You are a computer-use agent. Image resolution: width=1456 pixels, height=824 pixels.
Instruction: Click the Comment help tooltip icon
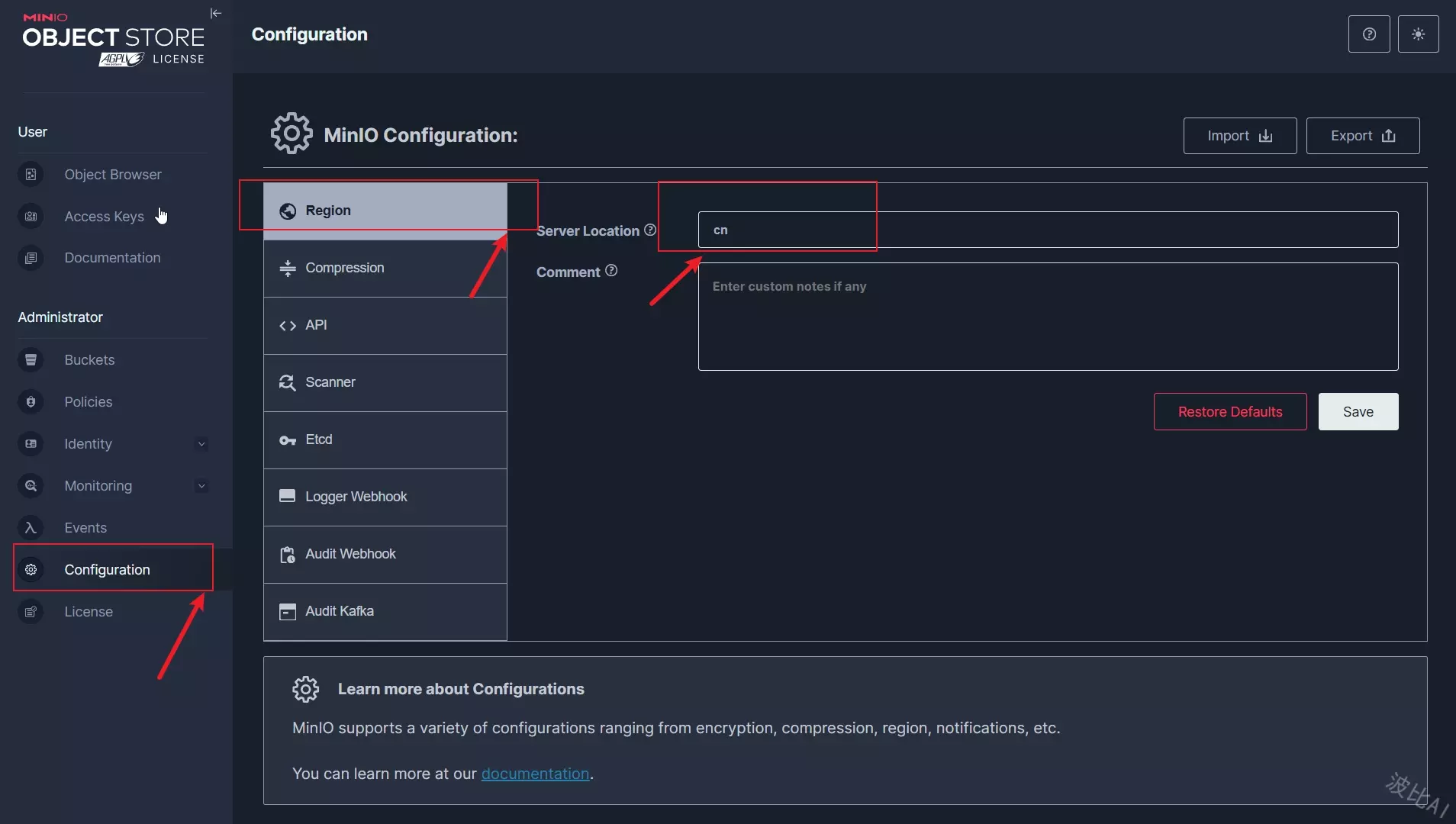[611, 271]
